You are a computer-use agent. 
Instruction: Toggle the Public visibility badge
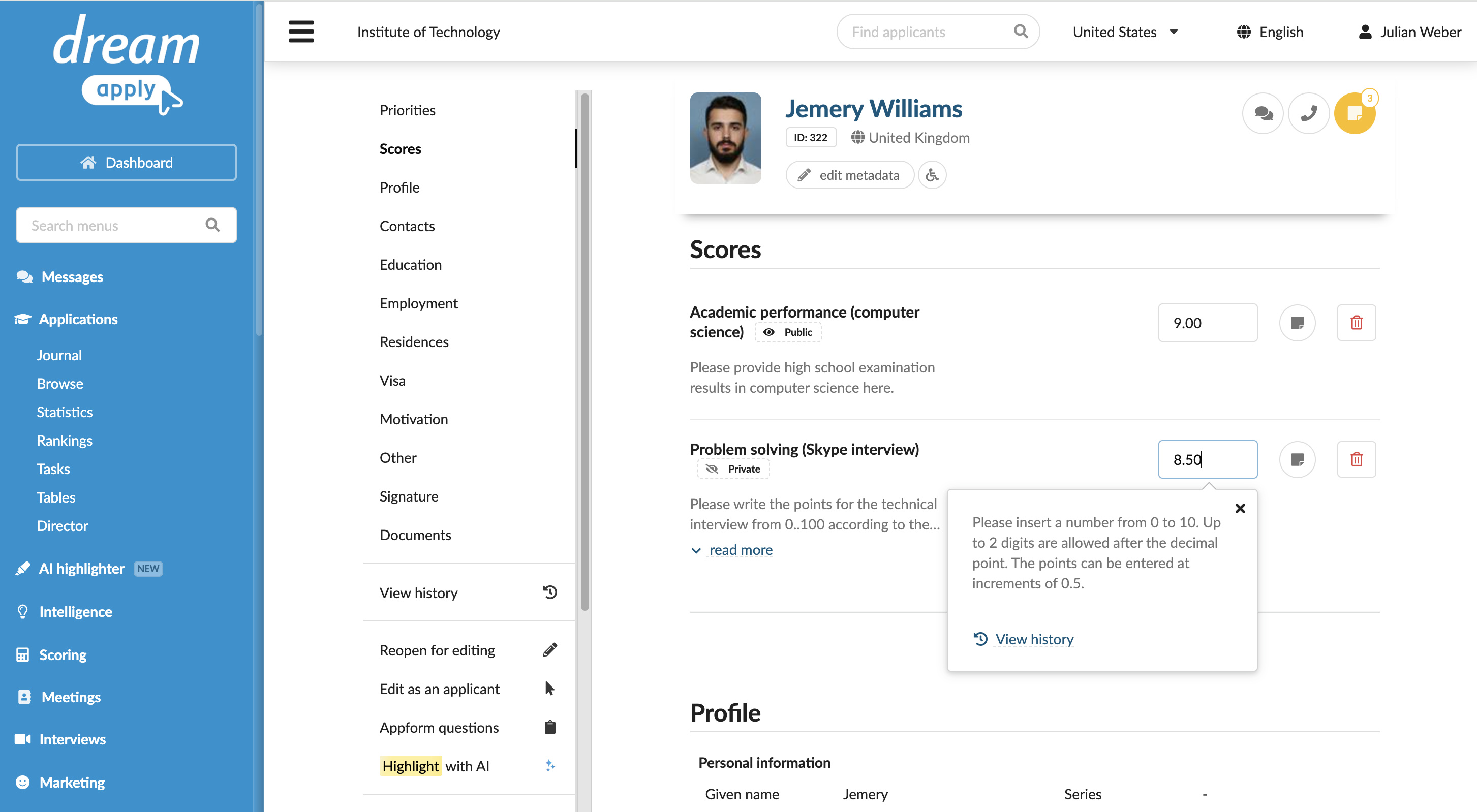tap(788, 332)
